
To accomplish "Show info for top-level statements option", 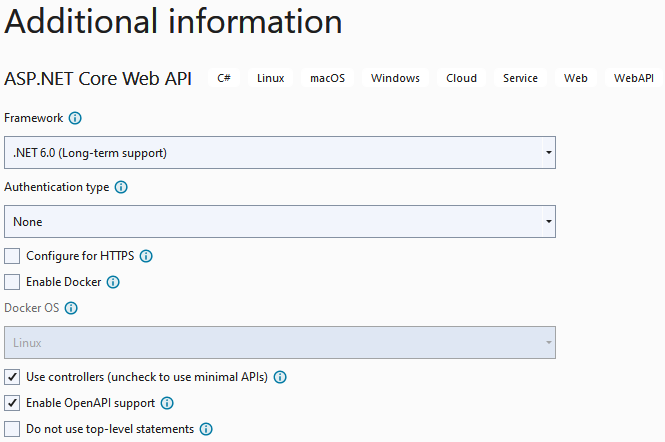I will 206,429.
